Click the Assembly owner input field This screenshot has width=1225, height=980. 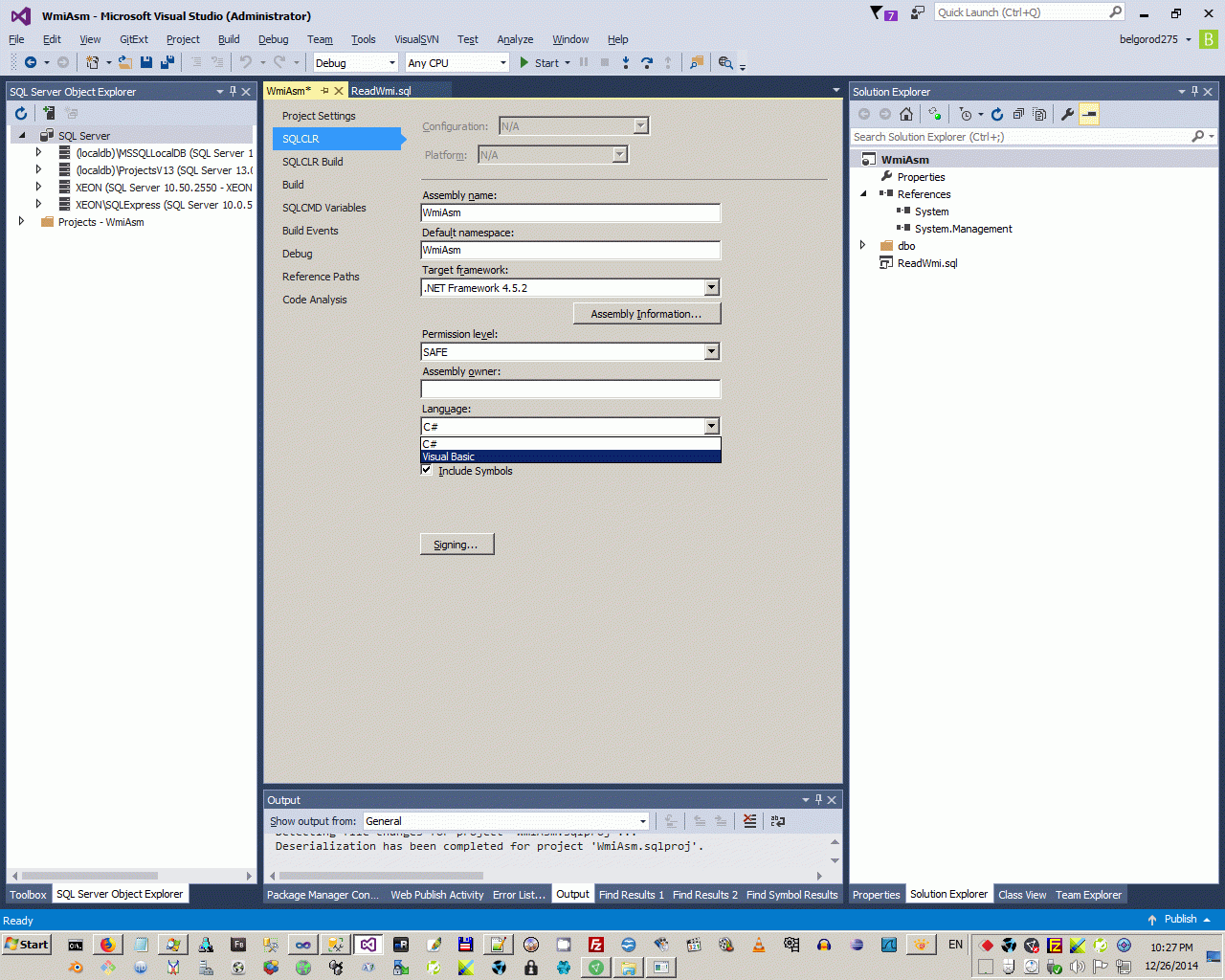click(570, 389)
